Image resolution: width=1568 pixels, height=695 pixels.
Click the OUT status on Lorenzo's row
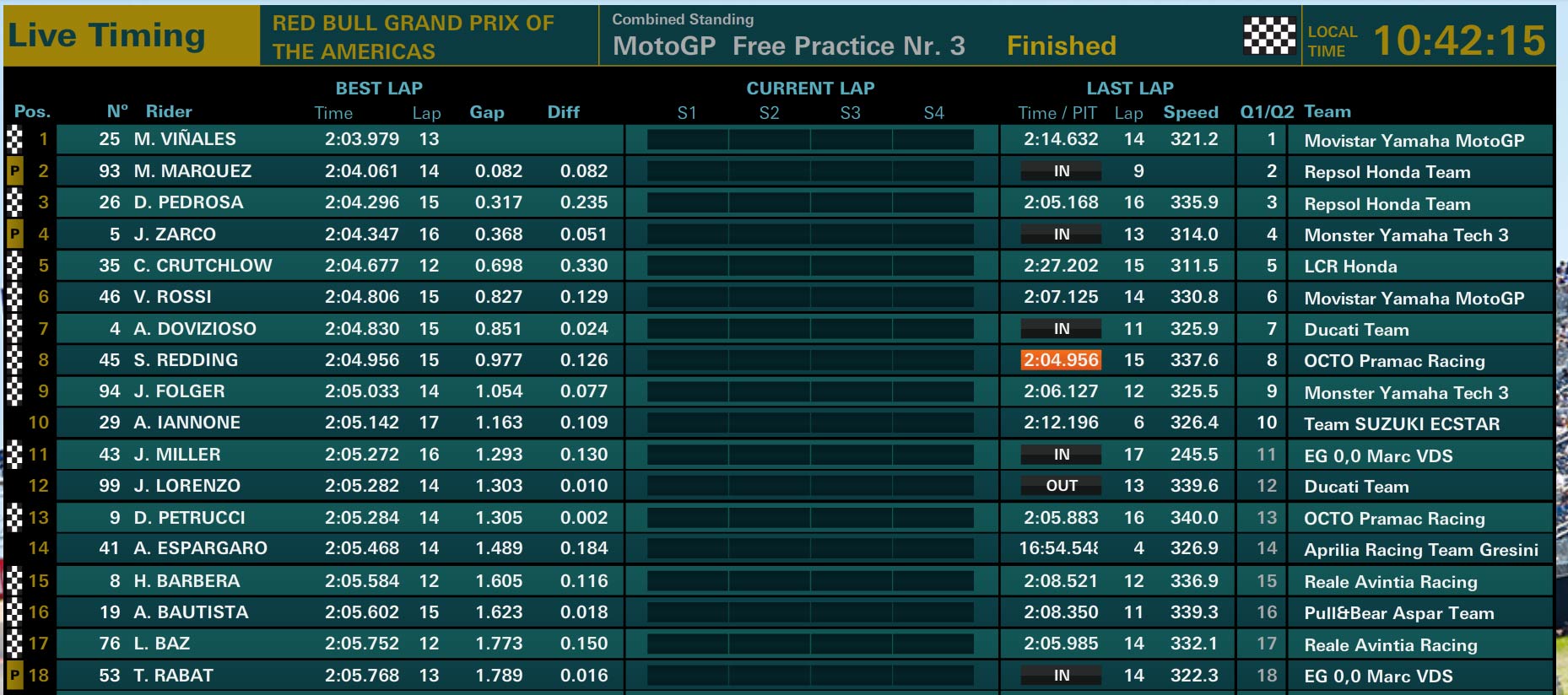pyautogui.click(x=1061, y=486)
